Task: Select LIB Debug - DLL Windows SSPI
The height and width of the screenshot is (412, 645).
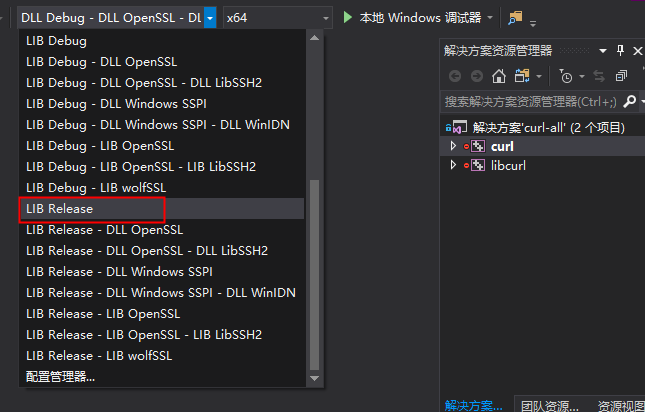Action: (162, 104)
